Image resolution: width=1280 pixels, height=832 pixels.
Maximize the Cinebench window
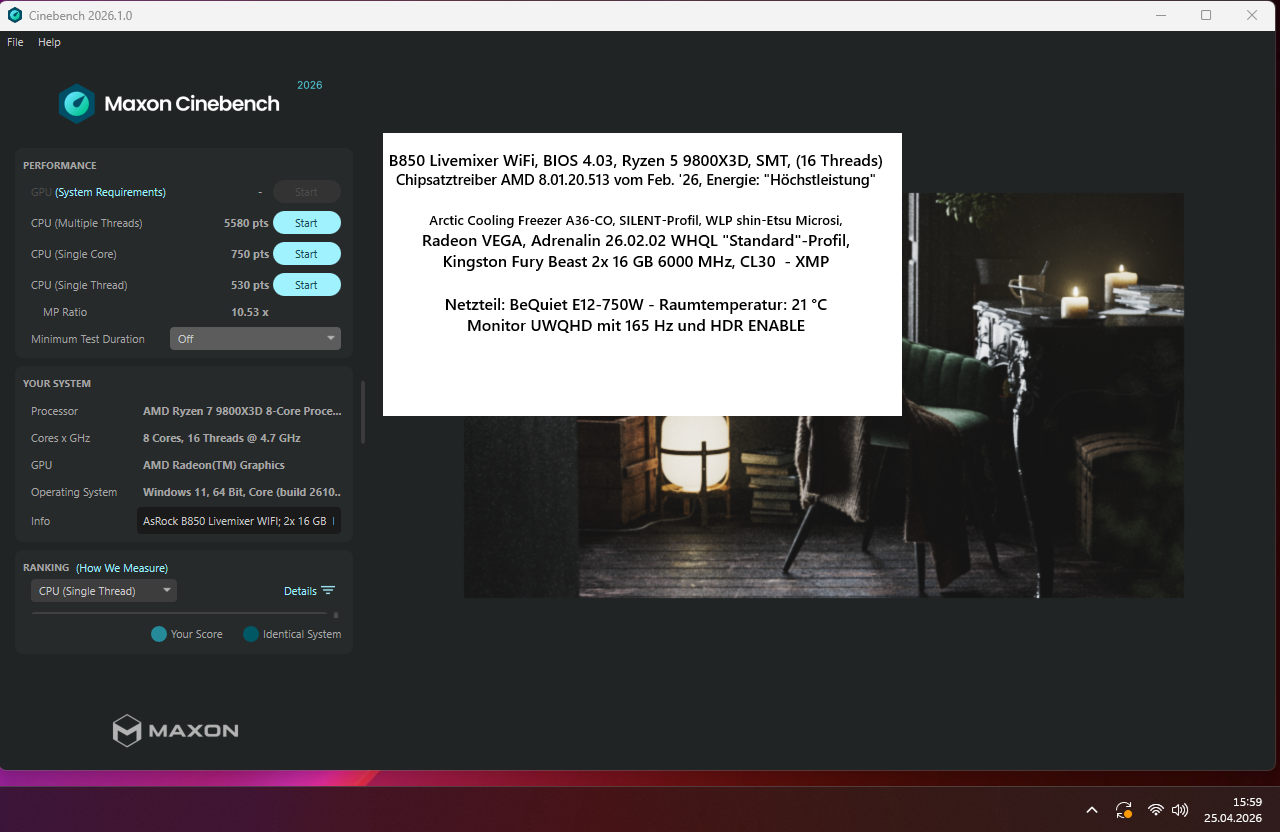click(x=1206, y=15)
